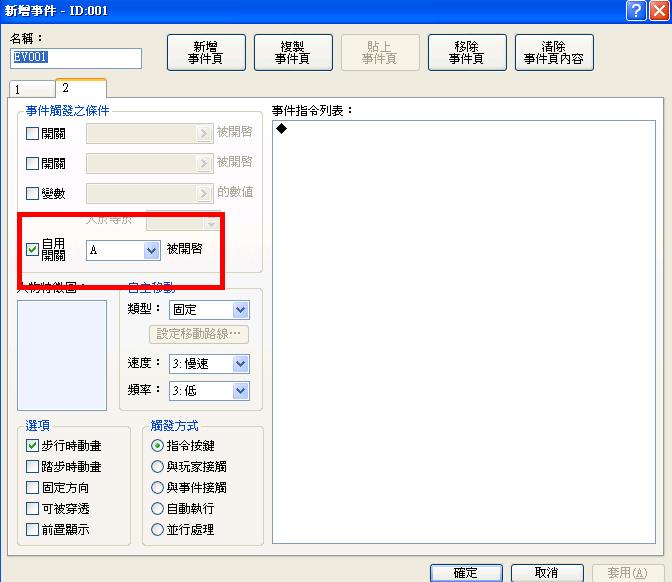Select the 與玩家接觸 trigger radio button
The image size is (672, 582).
tap(157, 466)
